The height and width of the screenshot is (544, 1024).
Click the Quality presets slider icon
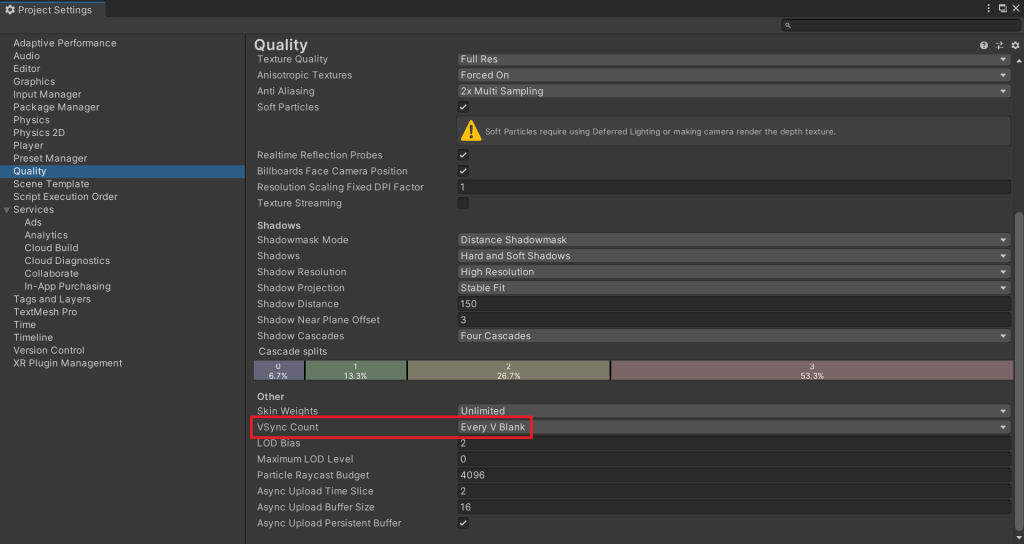[999, 46]
